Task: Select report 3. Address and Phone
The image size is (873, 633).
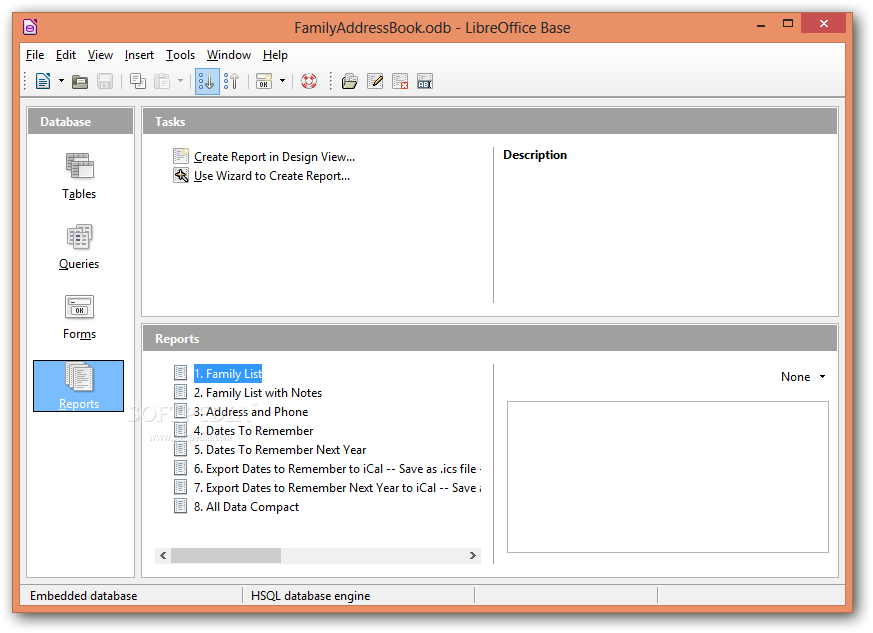Action: coord(251,412)
